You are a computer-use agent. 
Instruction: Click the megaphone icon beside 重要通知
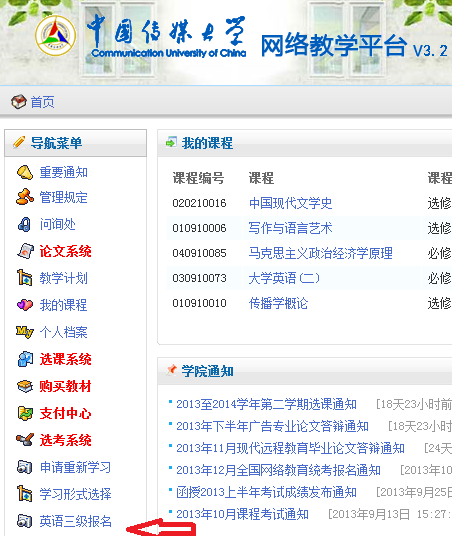tap(25, 172)
